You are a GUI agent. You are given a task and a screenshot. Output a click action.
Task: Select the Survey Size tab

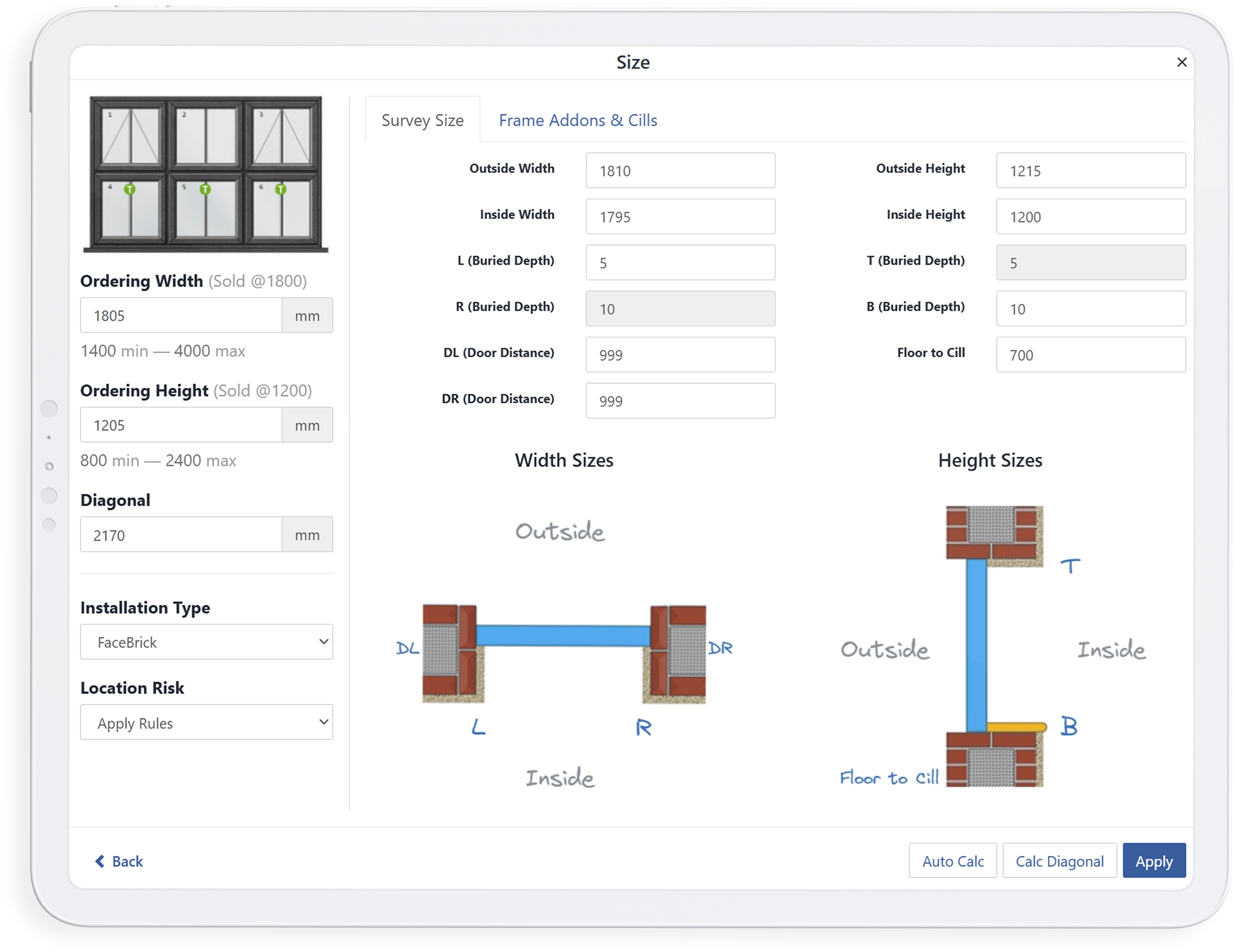pos(423,120)
